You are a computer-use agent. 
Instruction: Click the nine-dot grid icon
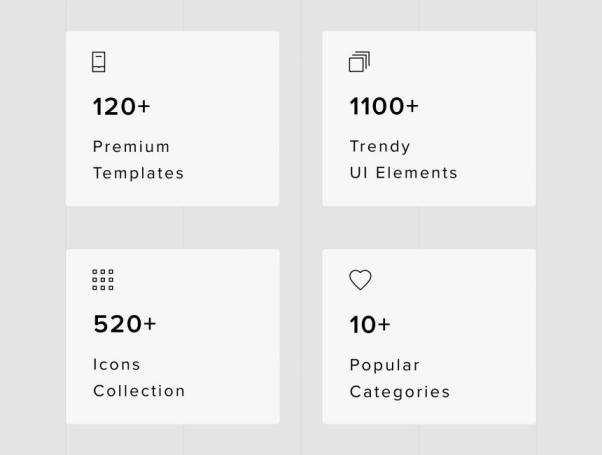pyautogui.click(x=103, y=280)
